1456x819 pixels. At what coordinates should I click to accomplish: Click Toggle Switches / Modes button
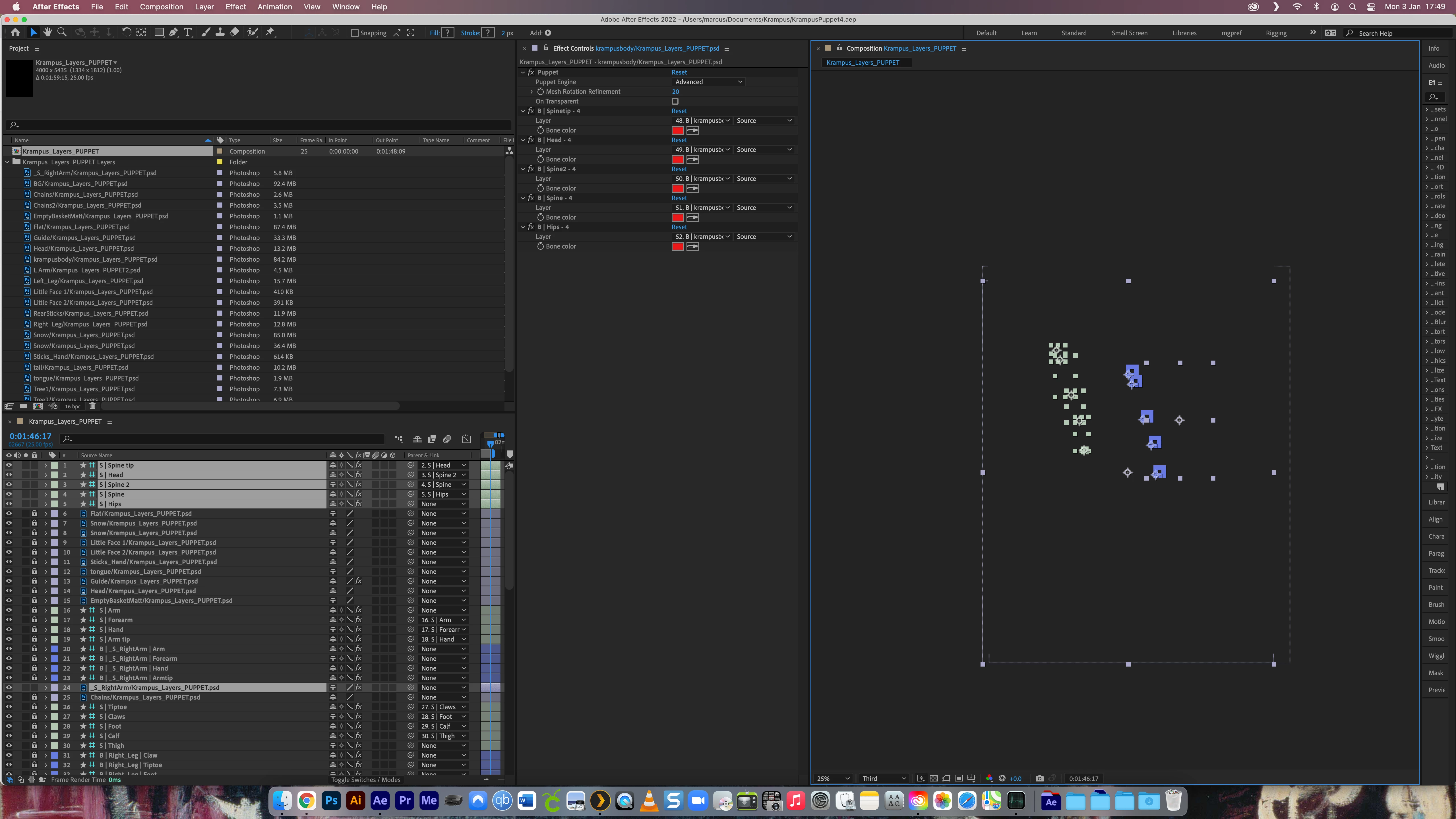click(x=366, y=780)
